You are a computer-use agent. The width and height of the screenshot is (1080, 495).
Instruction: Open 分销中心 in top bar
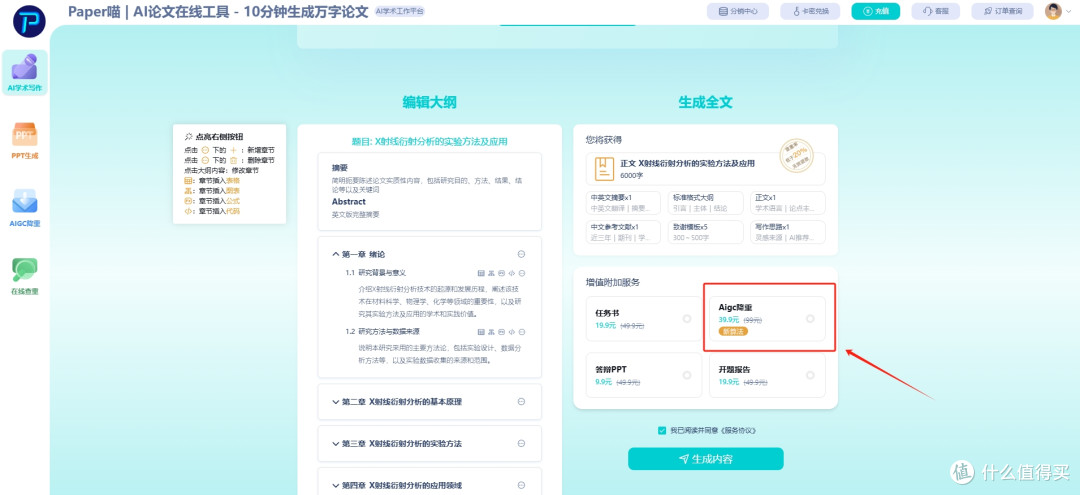(738, 11)
